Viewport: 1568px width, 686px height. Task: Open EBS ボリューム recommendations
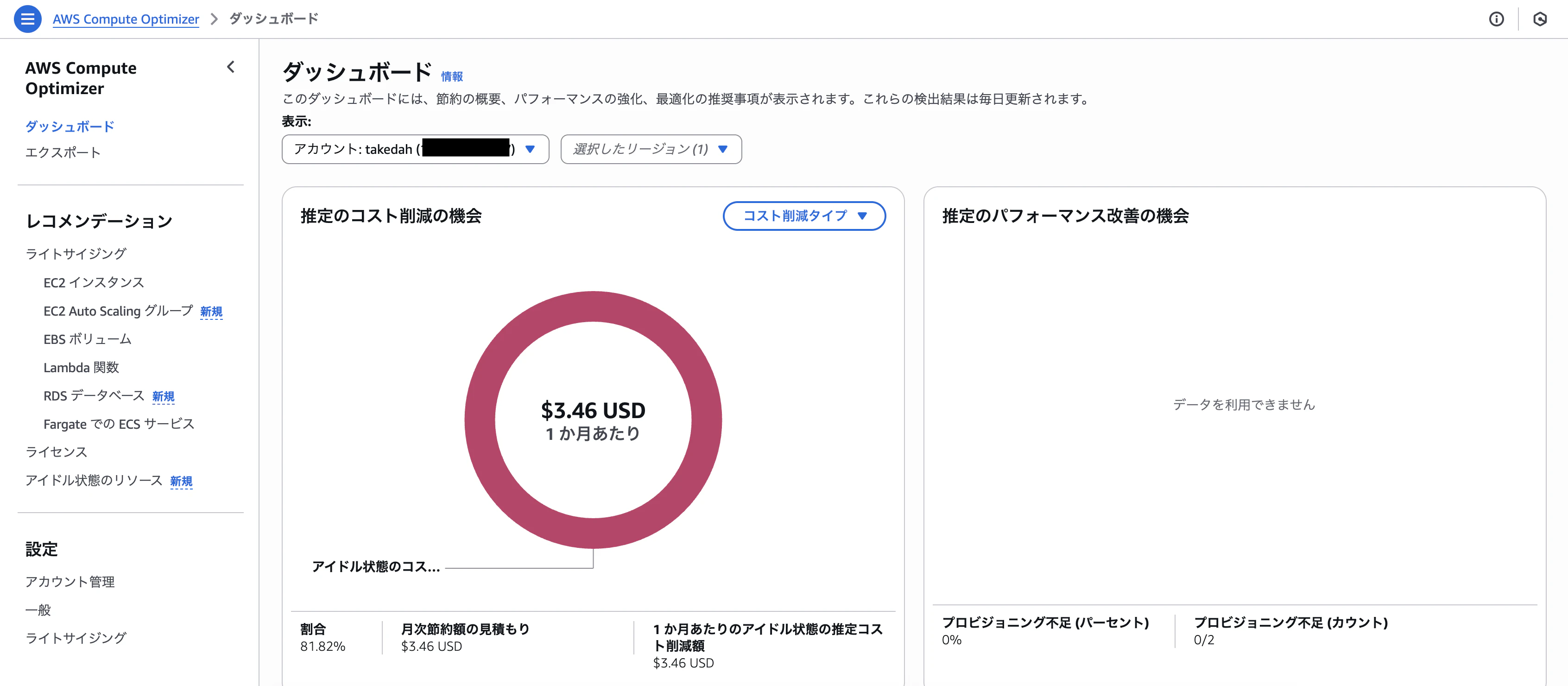click(87, 339)
